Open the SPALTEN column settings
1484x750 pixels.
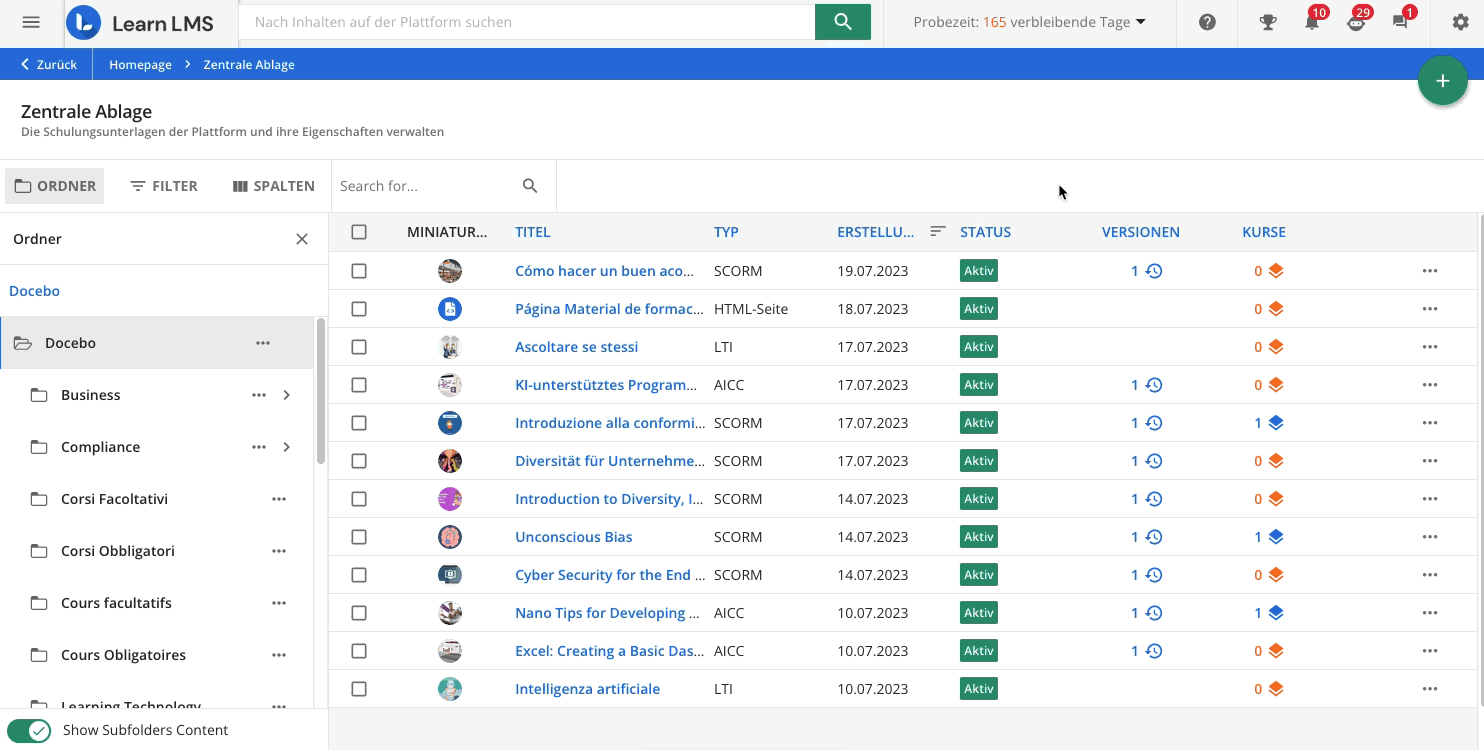point(273,186)
